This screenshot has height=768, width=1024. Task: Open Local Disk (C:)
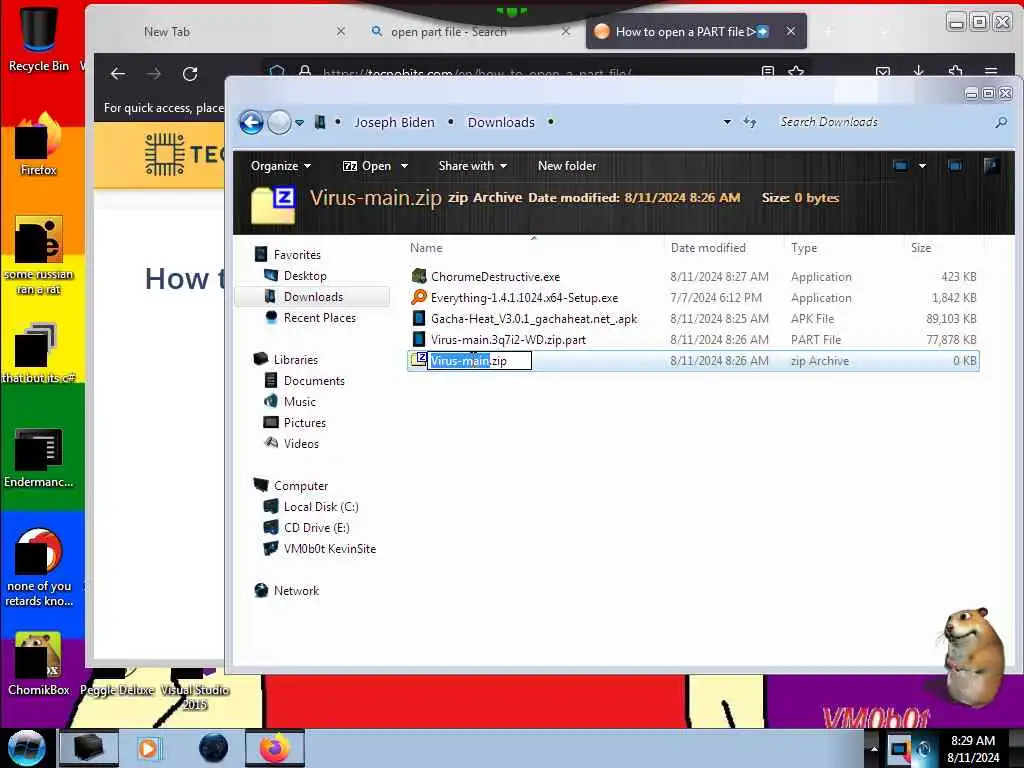click(x=321, y=507)
